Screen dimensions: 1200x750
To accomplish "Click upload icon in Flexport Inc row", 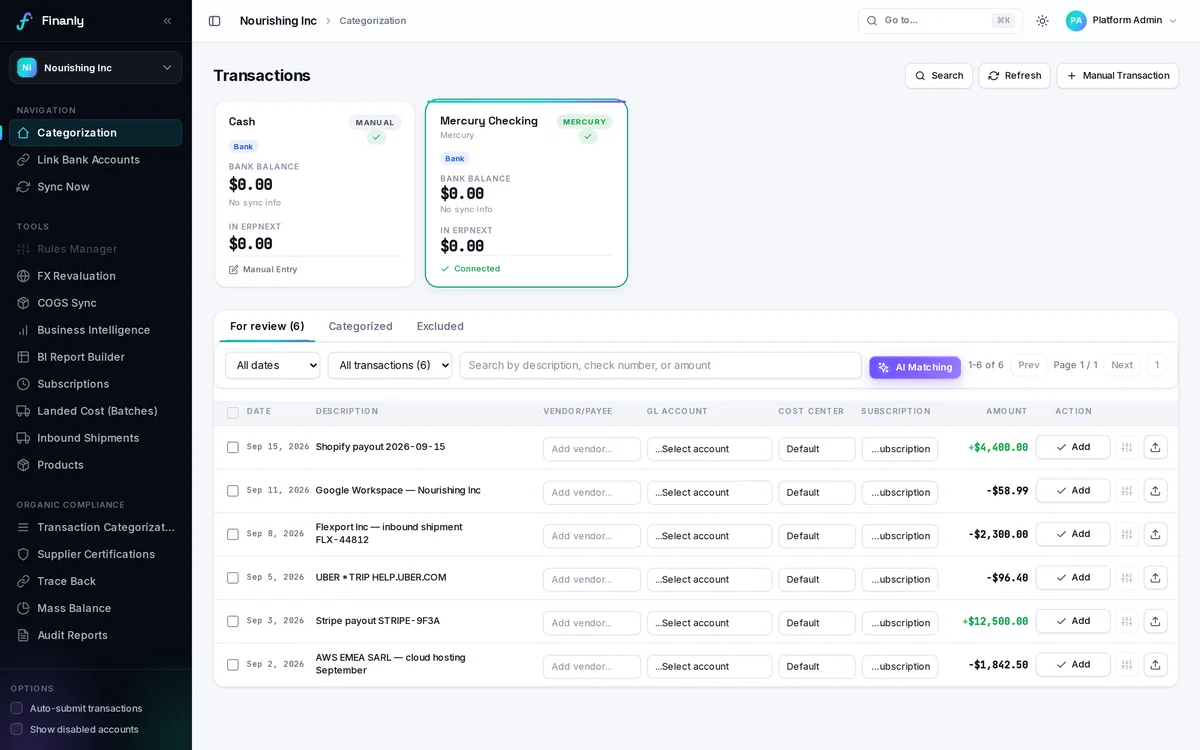I will click(x=1155, y=534).
